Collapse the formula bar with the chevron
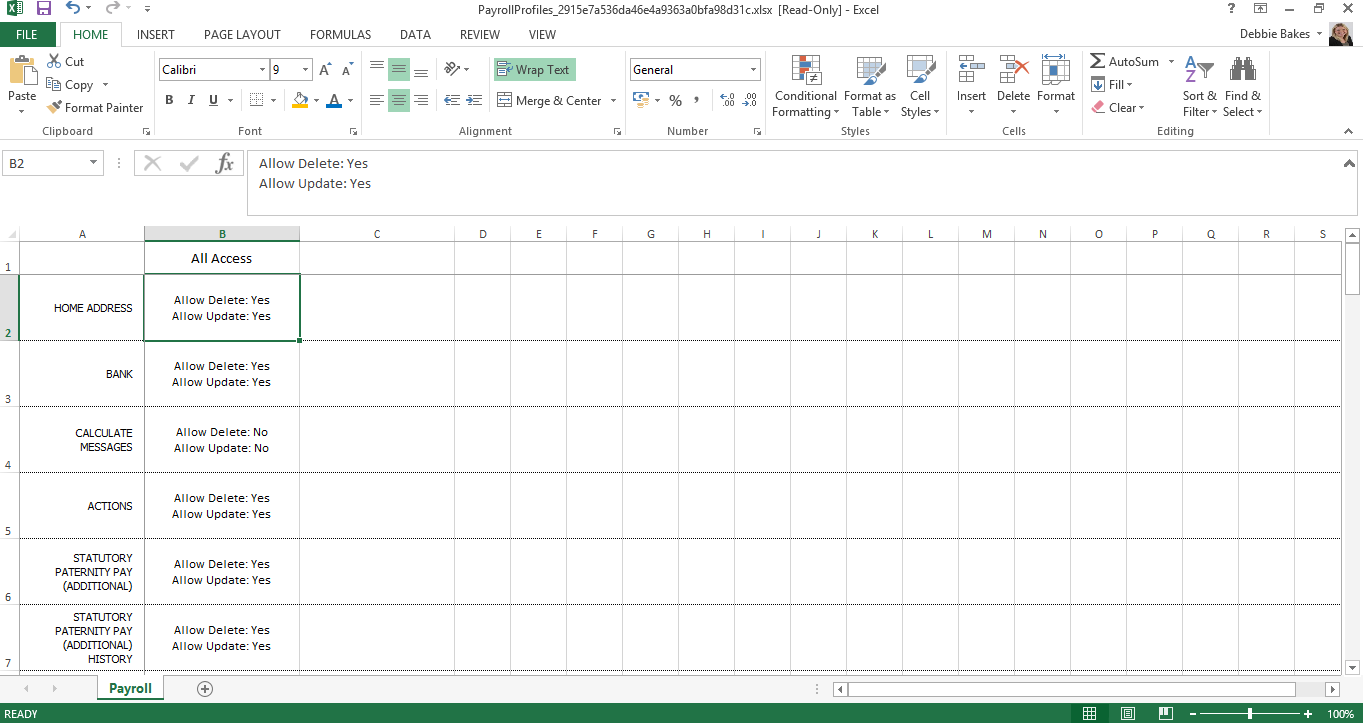This screenshot has width=1363, height=723. [x=1349, y=163]
